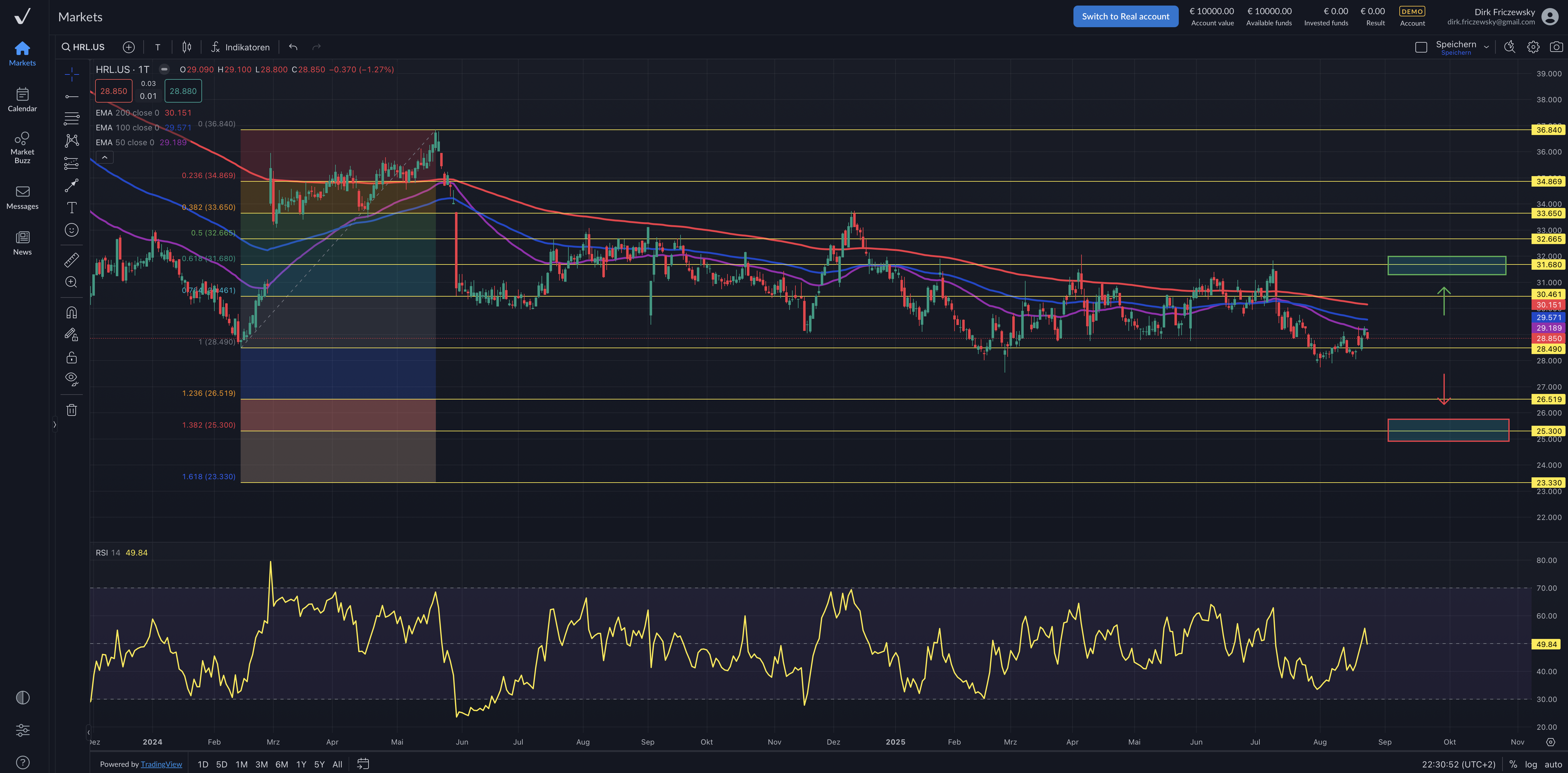This screenshot has width=1568, height=773.
Task: Open the emoji sticker tool
Action: click(71, 230)
